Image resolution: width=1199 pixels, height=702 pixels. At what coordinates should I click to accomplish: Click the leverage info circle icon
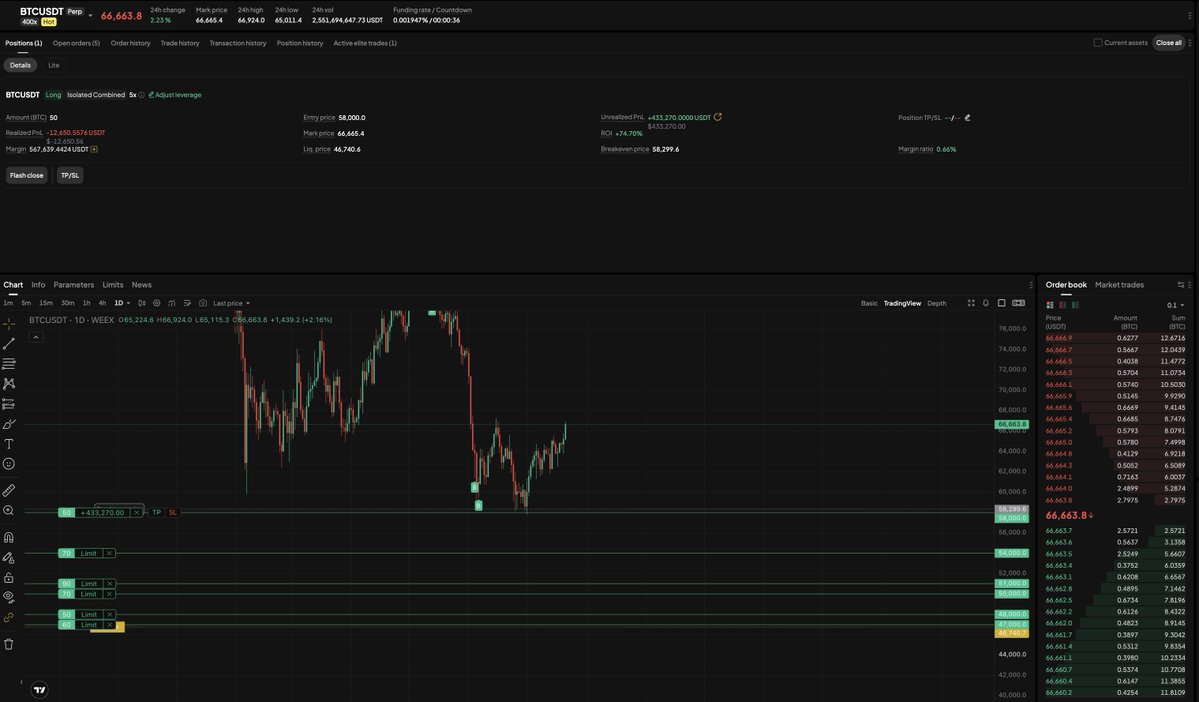(x=141, y=95)
